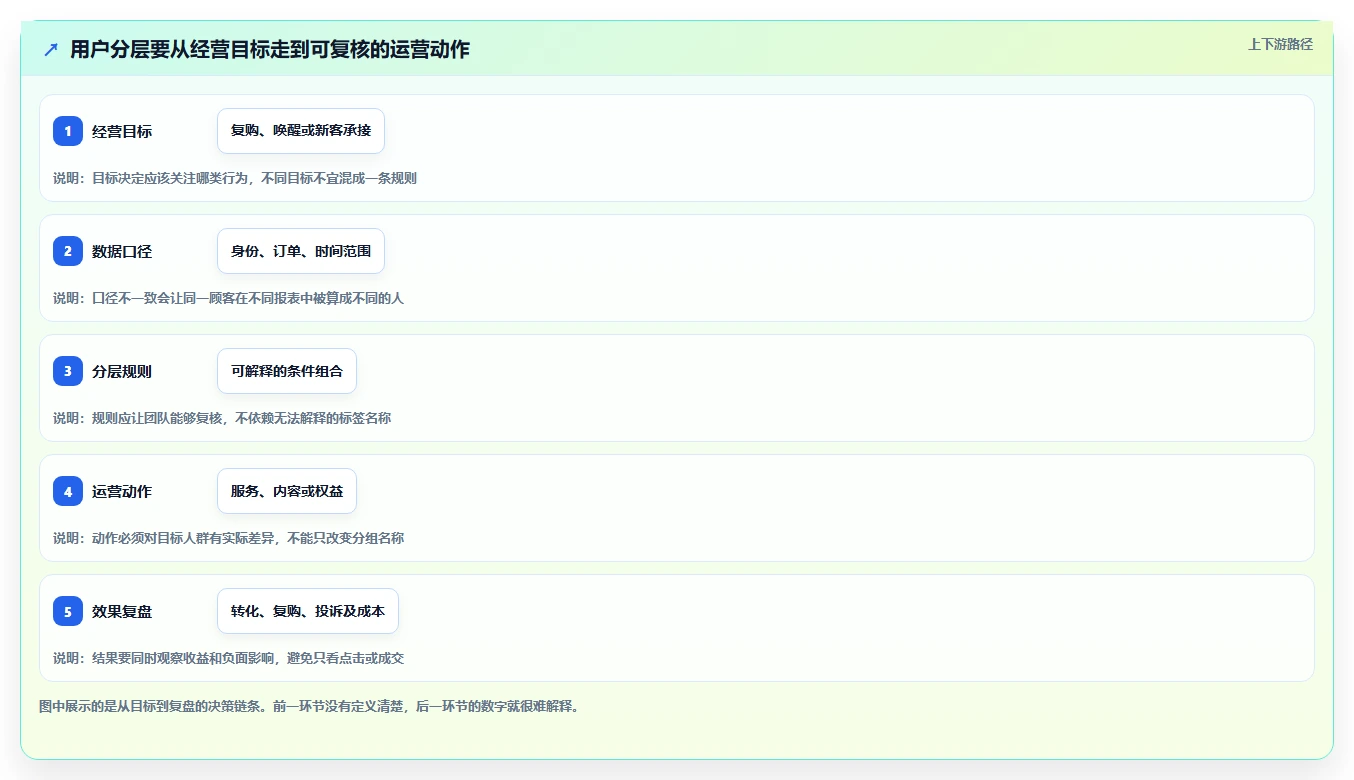Click step number badge 4
This screenshot has width=1354, height=780.
[68, 491]
